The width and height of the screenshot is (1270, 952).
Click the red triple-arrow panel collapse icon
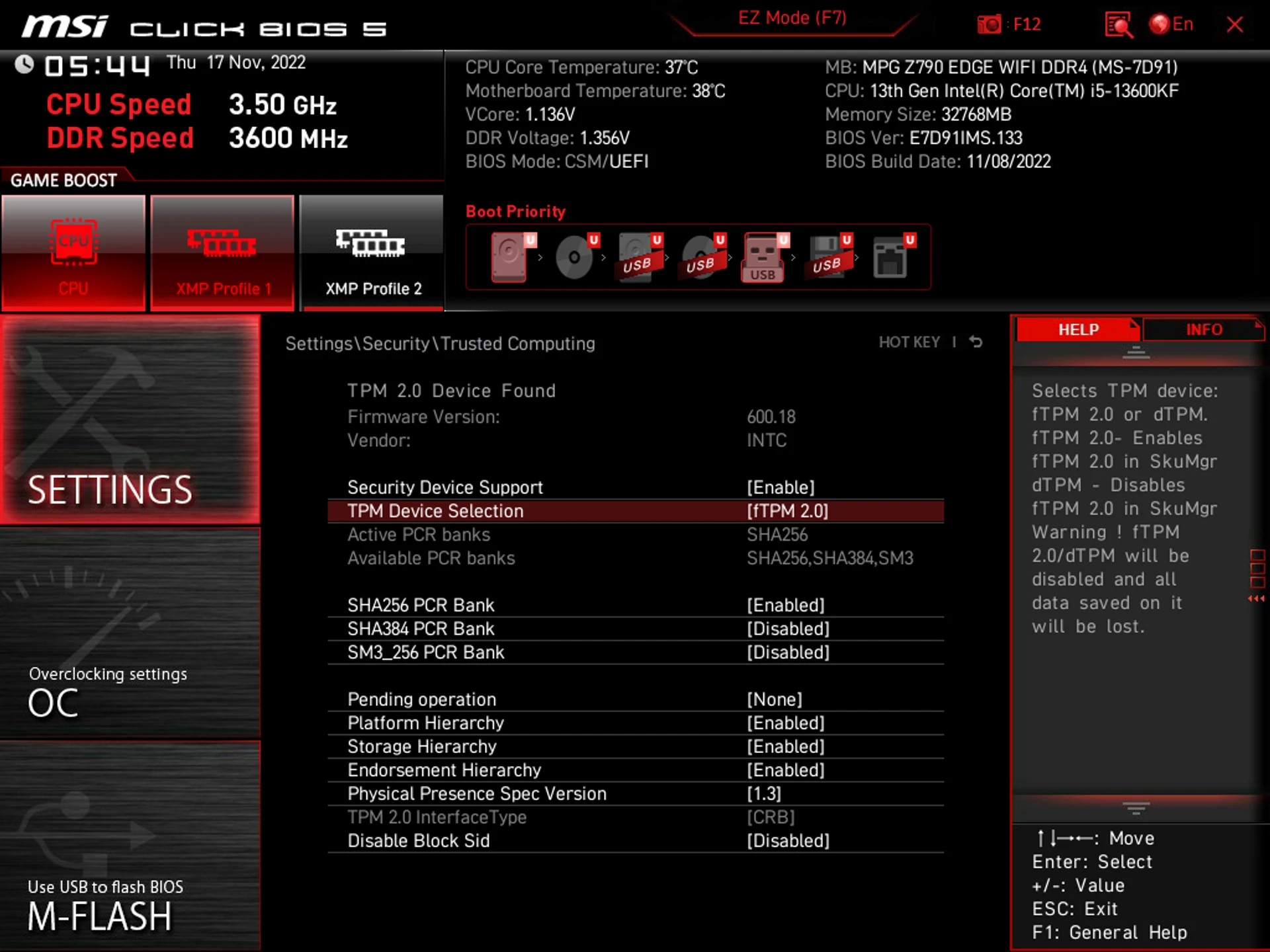(x=1256, y=599)
